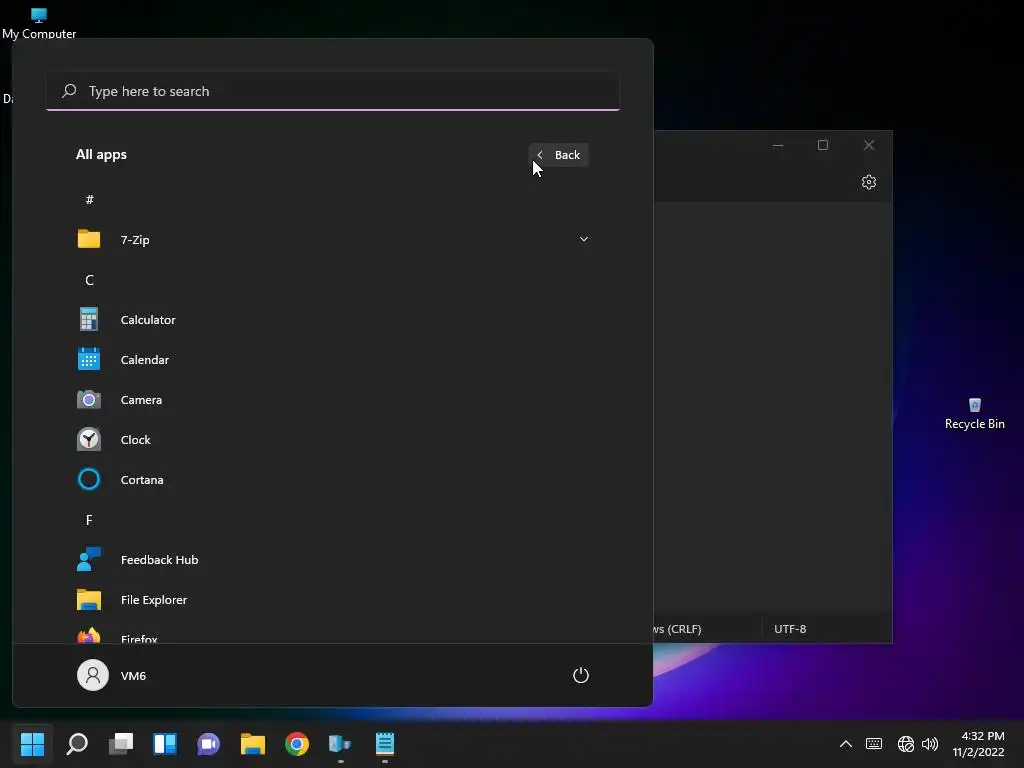
Task: Select the Recycle Bin desktop icon
Action: tap(974, 413)
